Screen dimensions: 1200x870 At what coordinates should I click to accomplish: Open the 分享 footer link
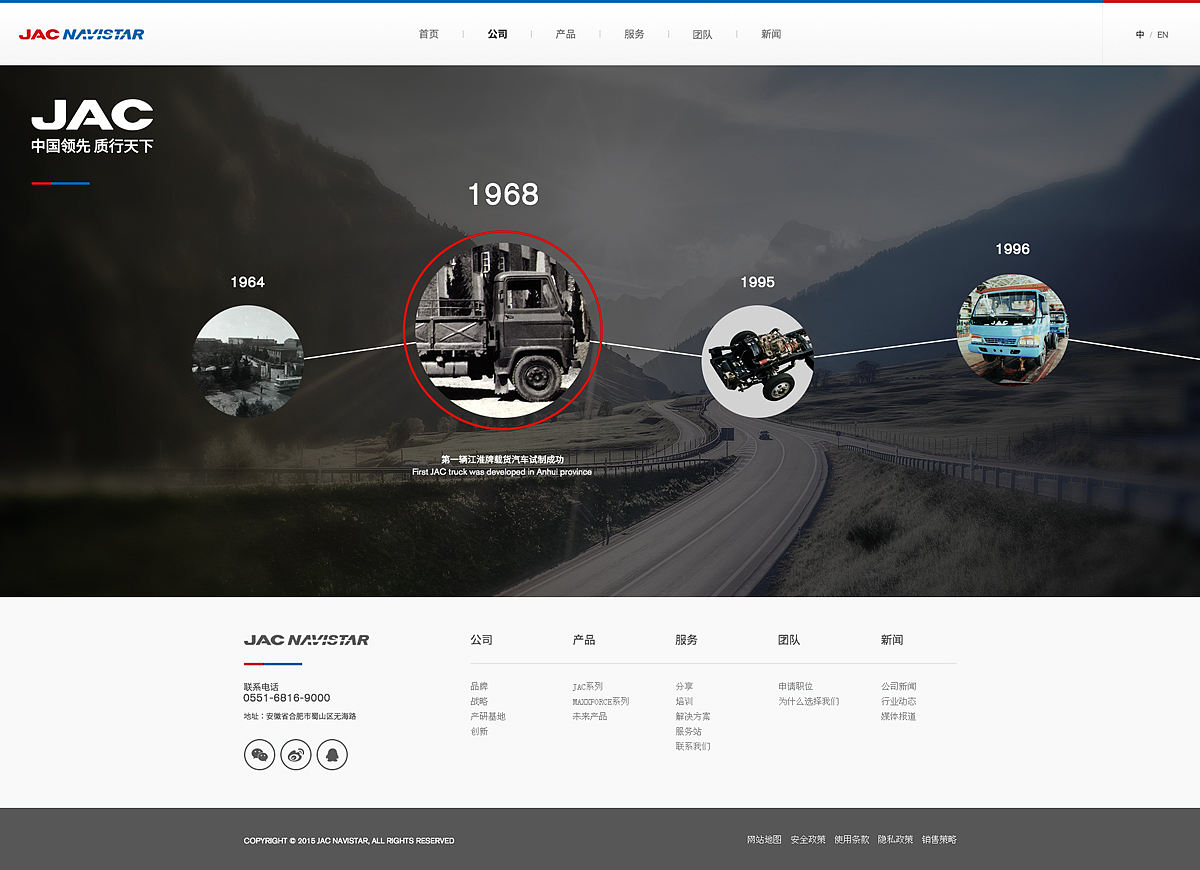pos(684,687)
